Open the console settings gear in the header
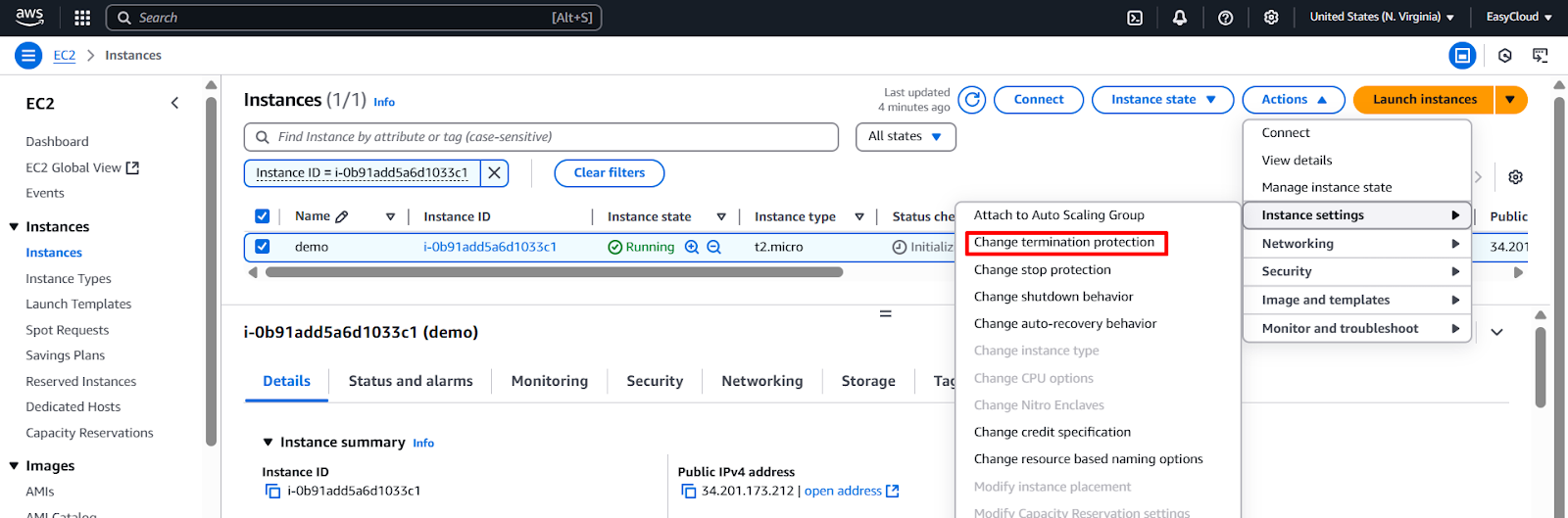 click(1271, 18)
